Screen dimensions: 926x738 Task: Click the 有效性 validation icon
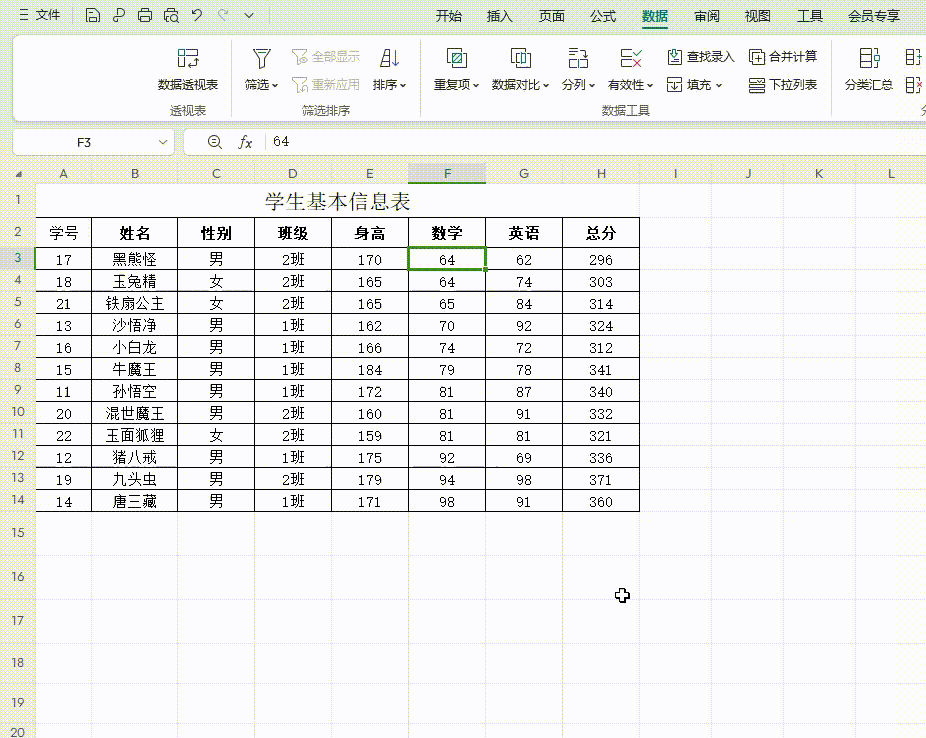tap(631, 58)
